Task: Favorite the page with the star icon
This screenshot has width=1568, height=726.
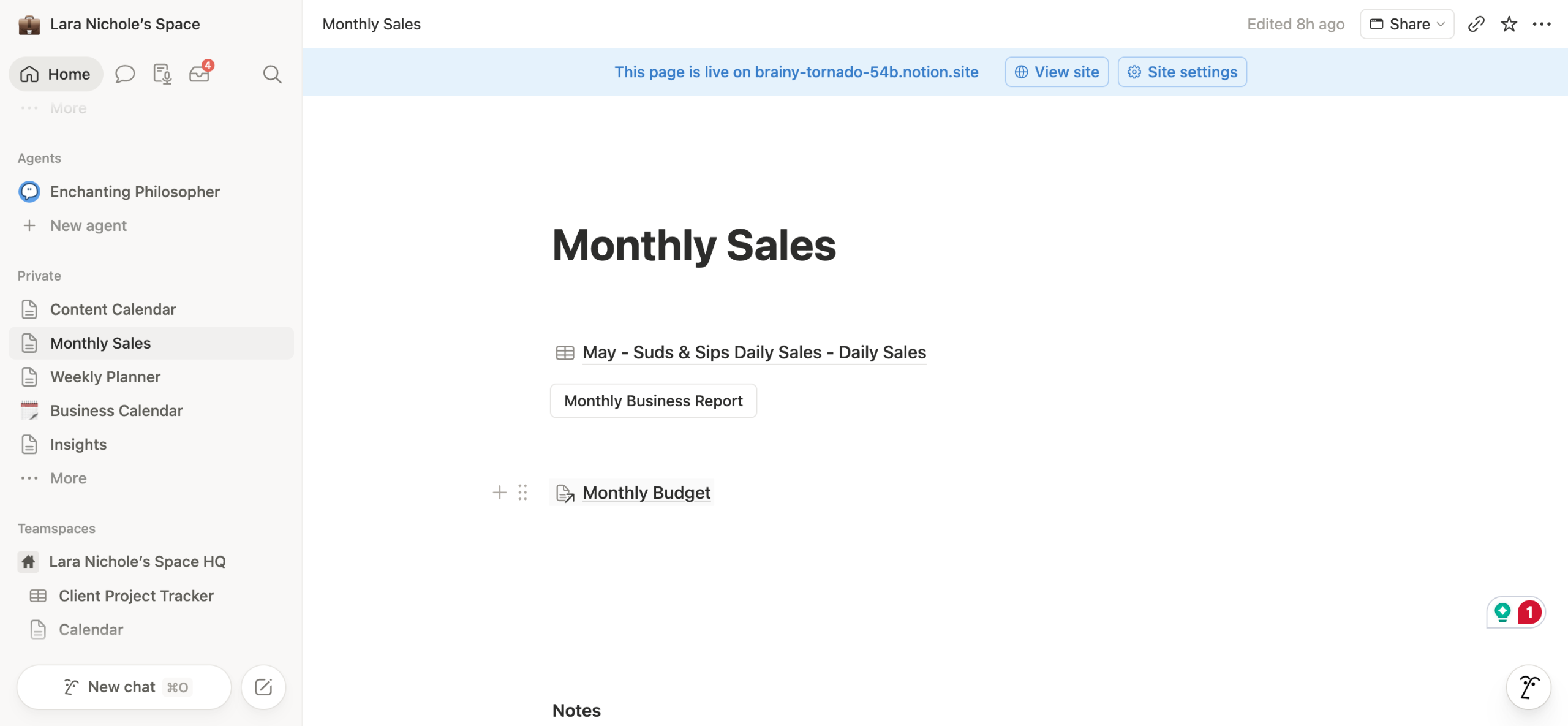Action: click(1509, 24)
